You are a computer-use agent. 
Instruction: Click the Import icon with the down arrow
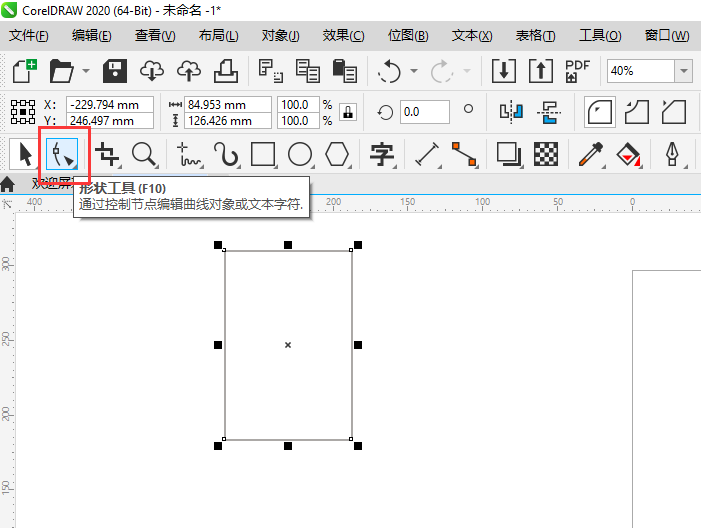tap(504, 71)
